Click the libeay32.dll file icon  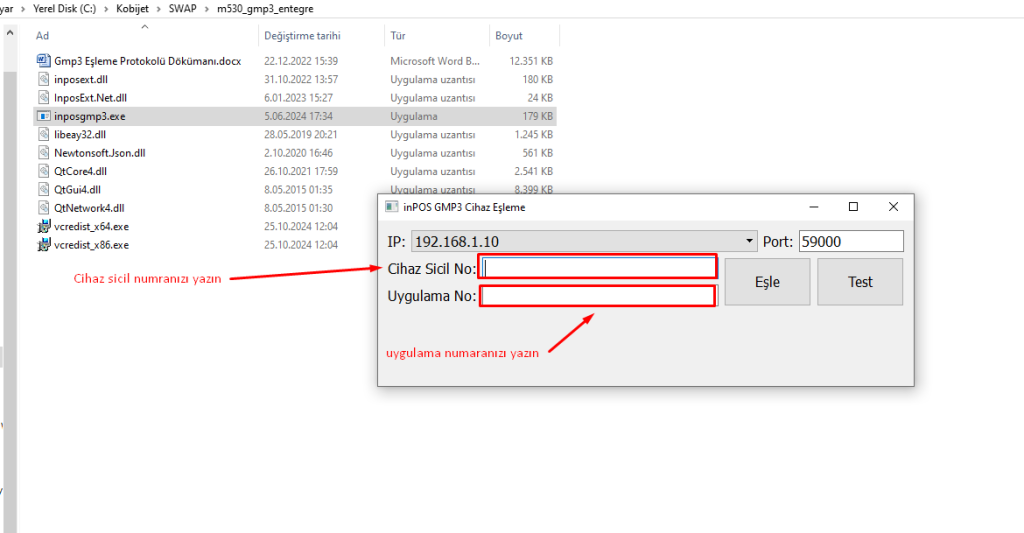44,135
